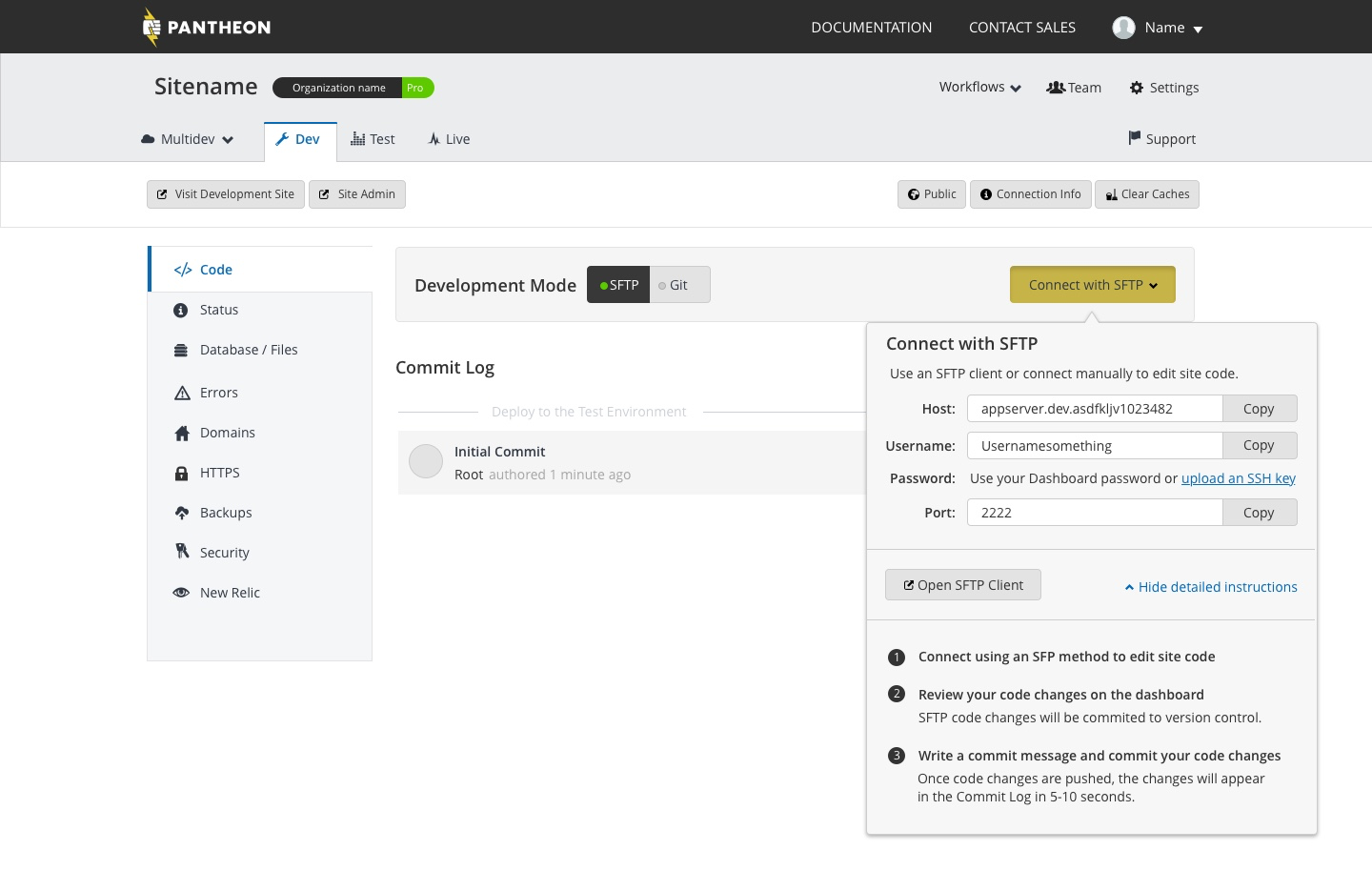
Task: Click the Initial Commit author avatar
Action: click(x=426, y=461)
